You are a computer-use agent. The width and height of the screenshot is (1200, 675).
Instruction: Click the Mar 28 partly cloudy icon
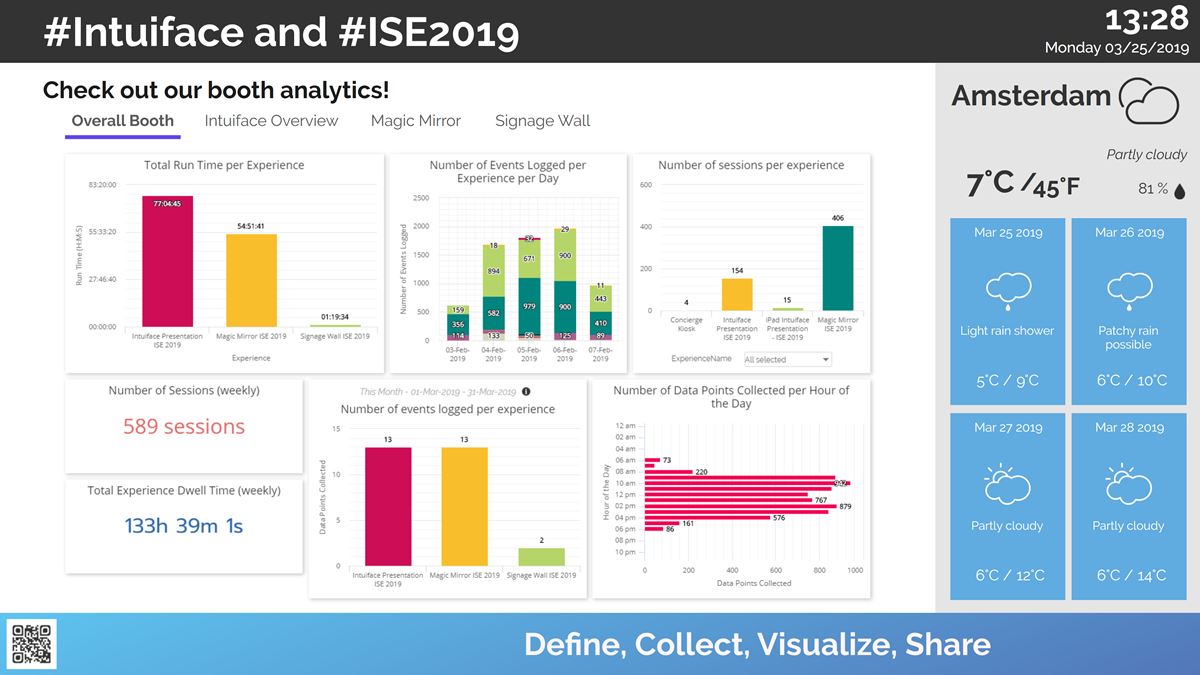click(1128, 484)
